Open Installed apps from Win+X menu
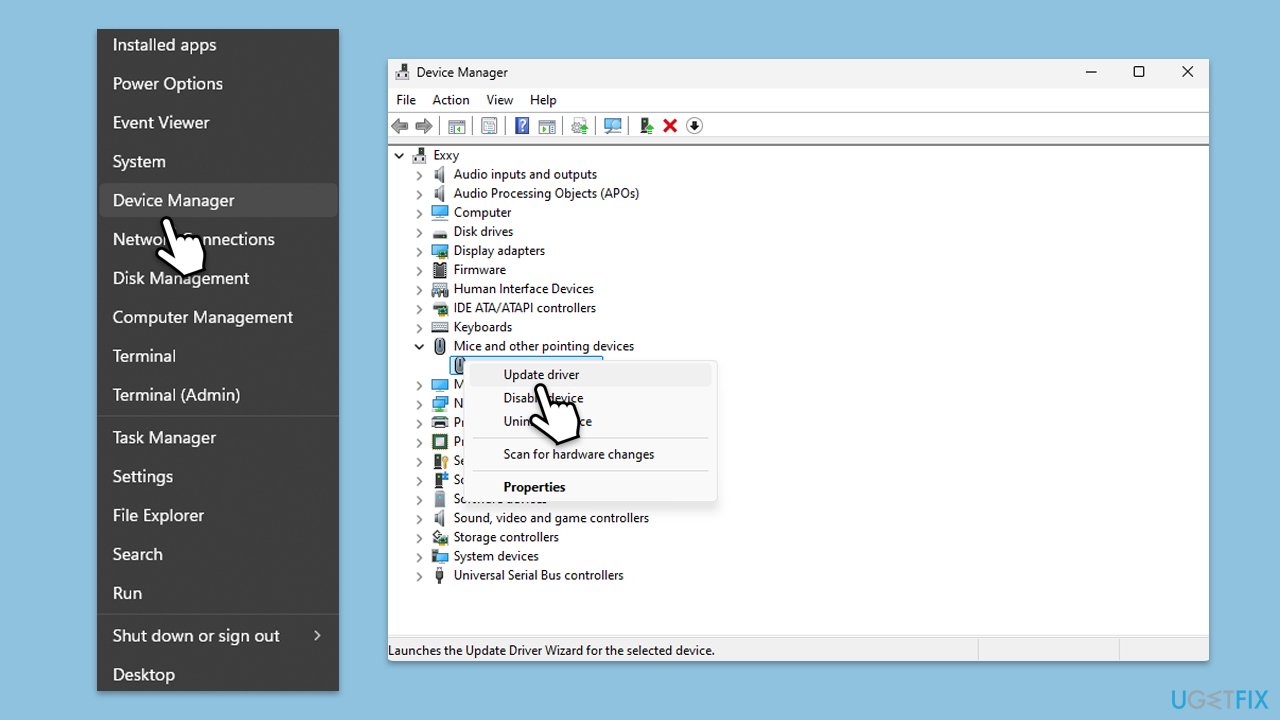Image resolution: width=1280 pixels, height=720 pixels. [218, 45]
